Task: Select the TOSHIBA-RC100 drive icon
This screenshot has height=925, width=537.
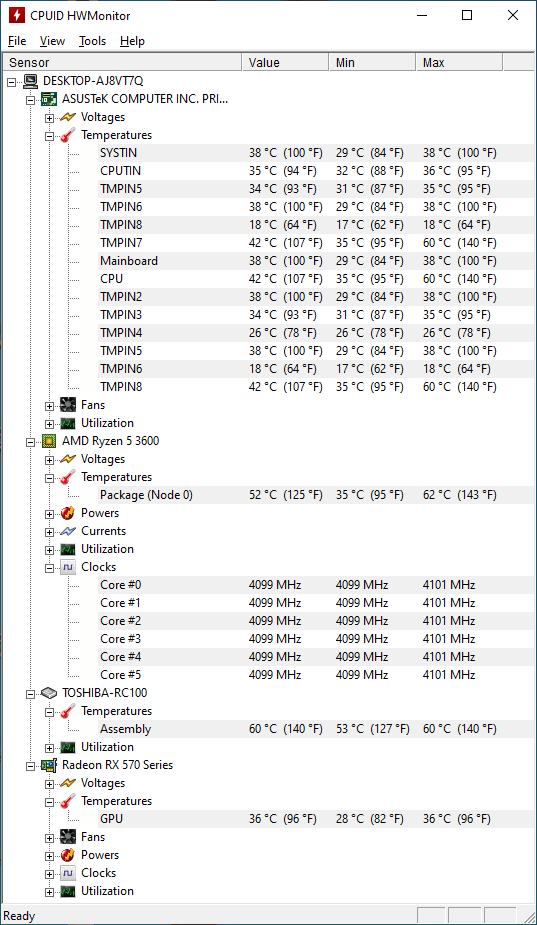Action: coord(49,693)
